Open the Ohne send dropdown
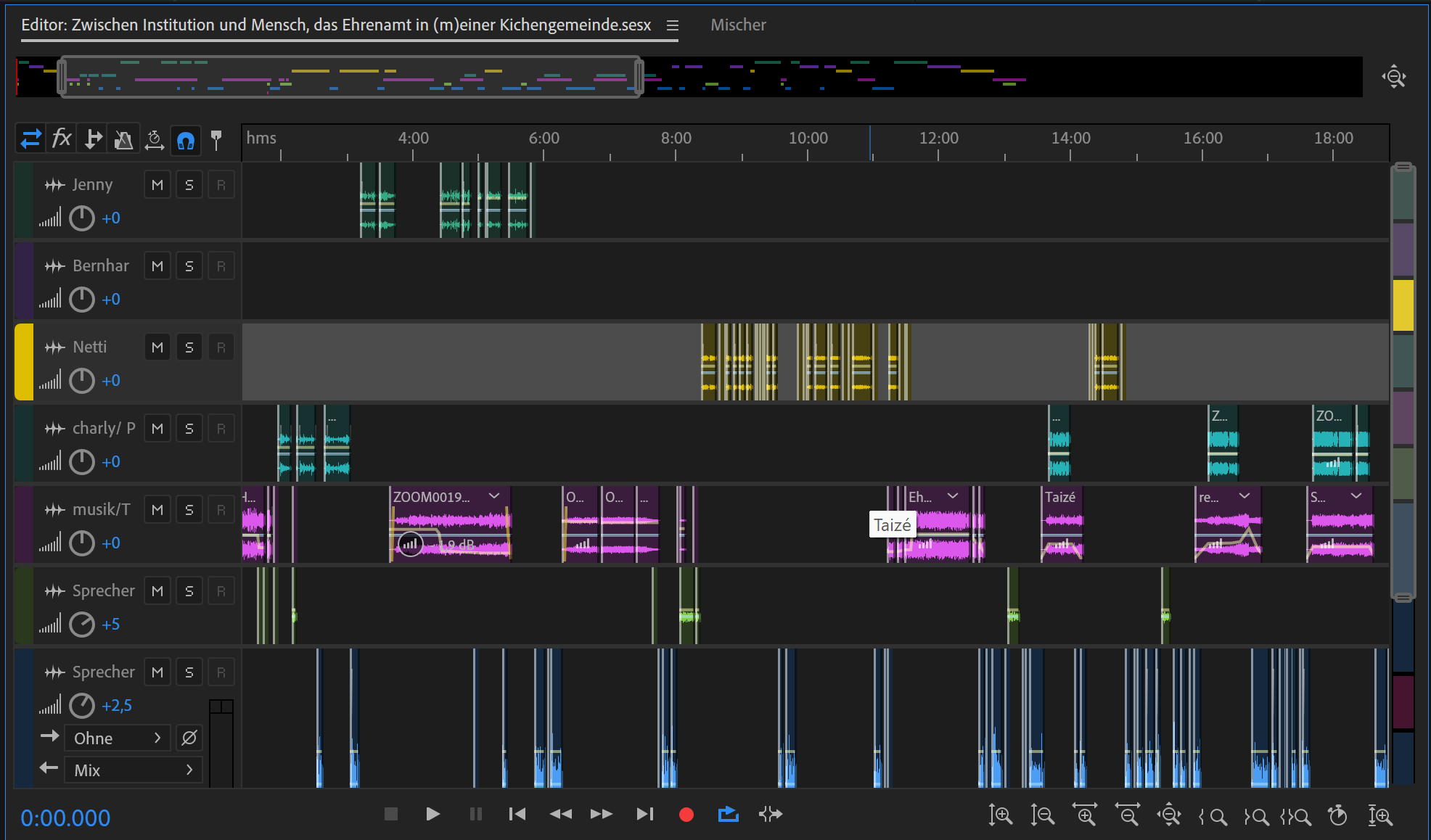Screen dimensions: 1431x840 pyautogui.click(x=118, y=738)
